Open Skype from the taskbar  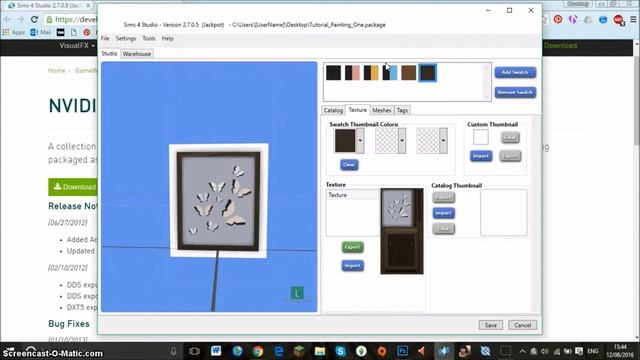340,351
